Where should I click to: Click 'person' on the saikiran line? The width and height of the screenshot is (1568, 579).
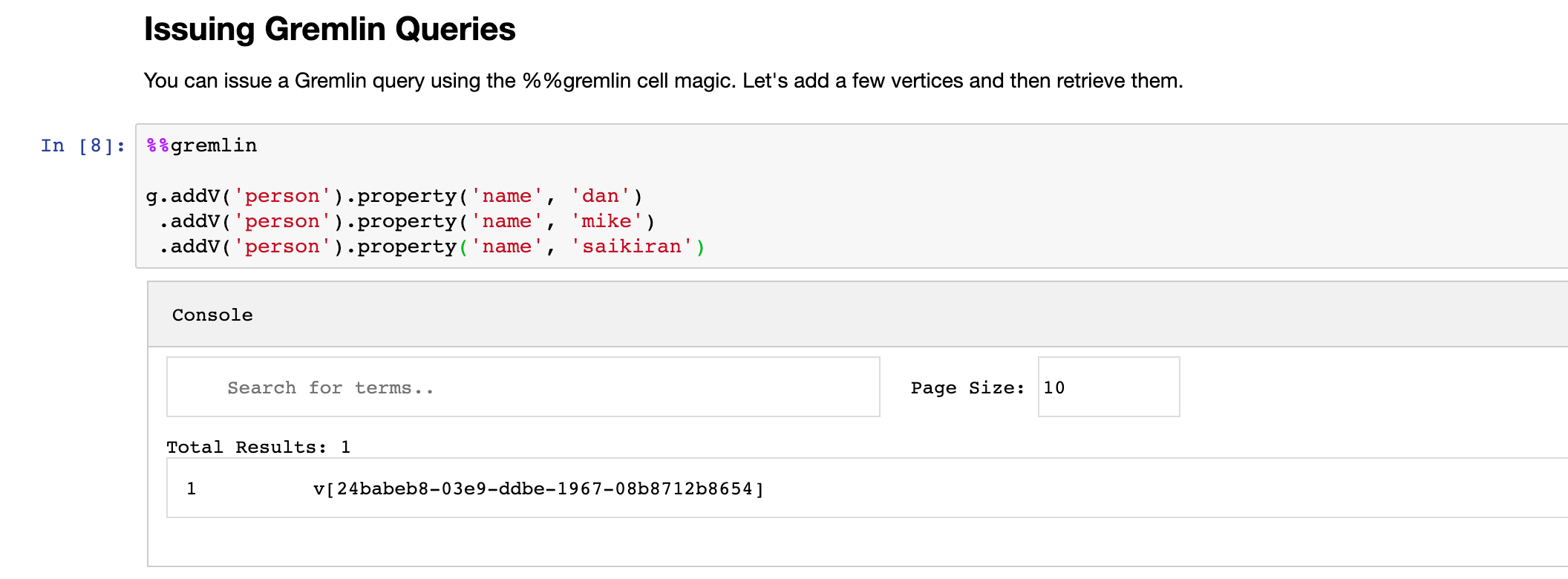(x=282, y=246)
